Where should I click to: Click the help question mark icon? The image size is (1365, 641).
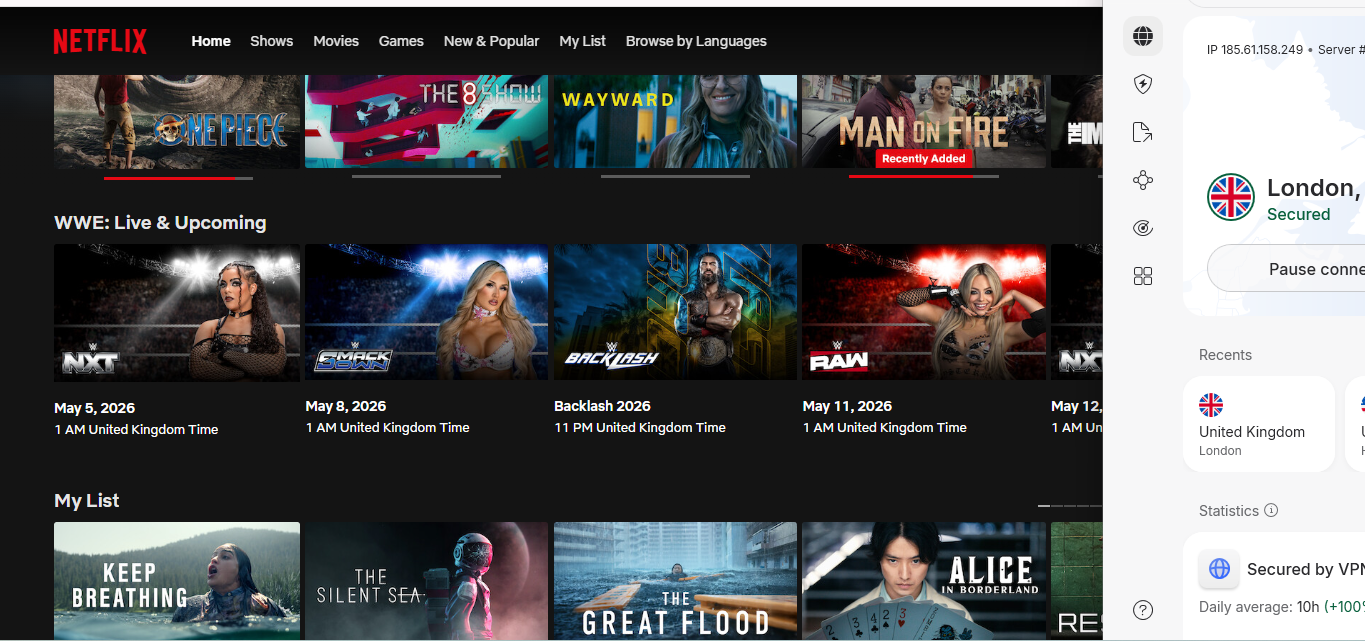click(x=1143, y=610)
